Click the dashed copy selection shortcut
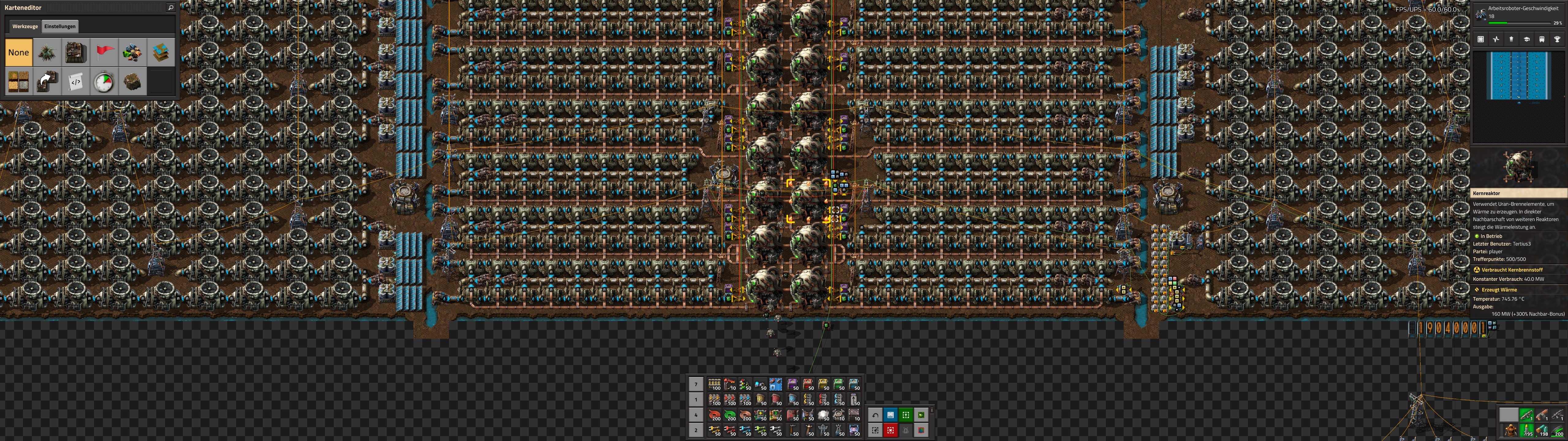 click(x=875, y=430)
